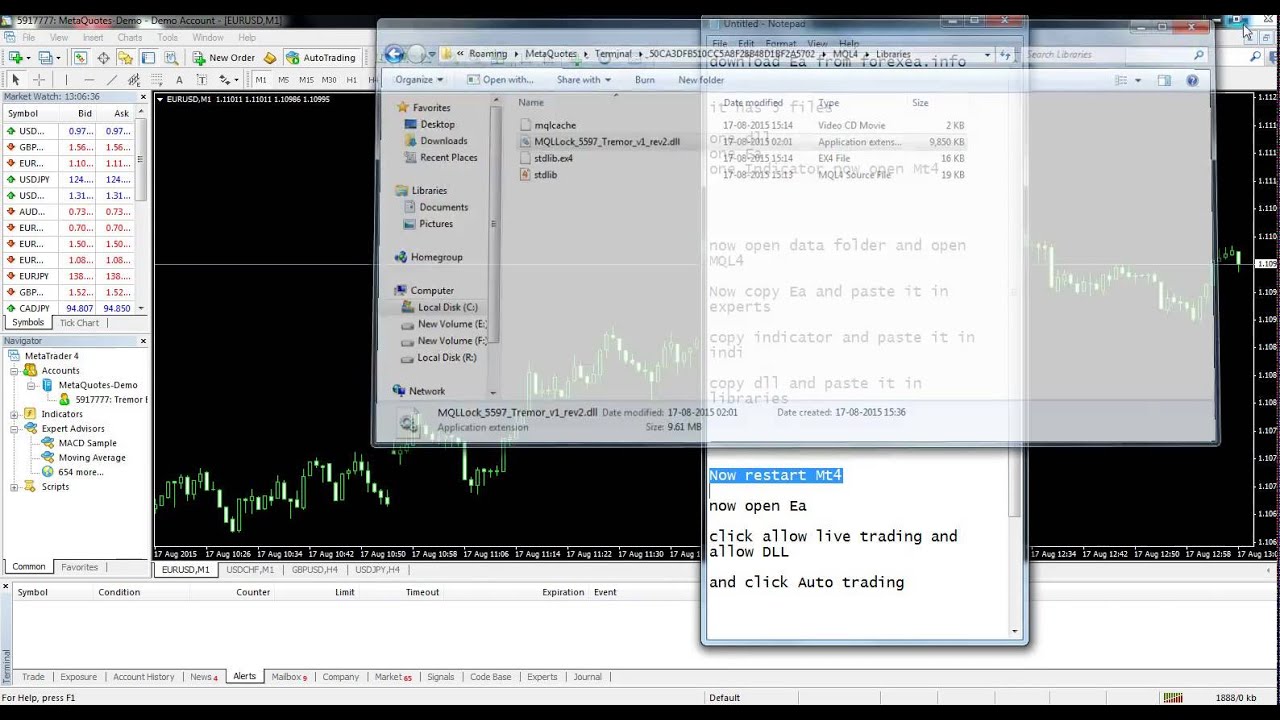Select the vertical line tool
The height and width of the screenshot is (720, 1280).
[66, 80]
